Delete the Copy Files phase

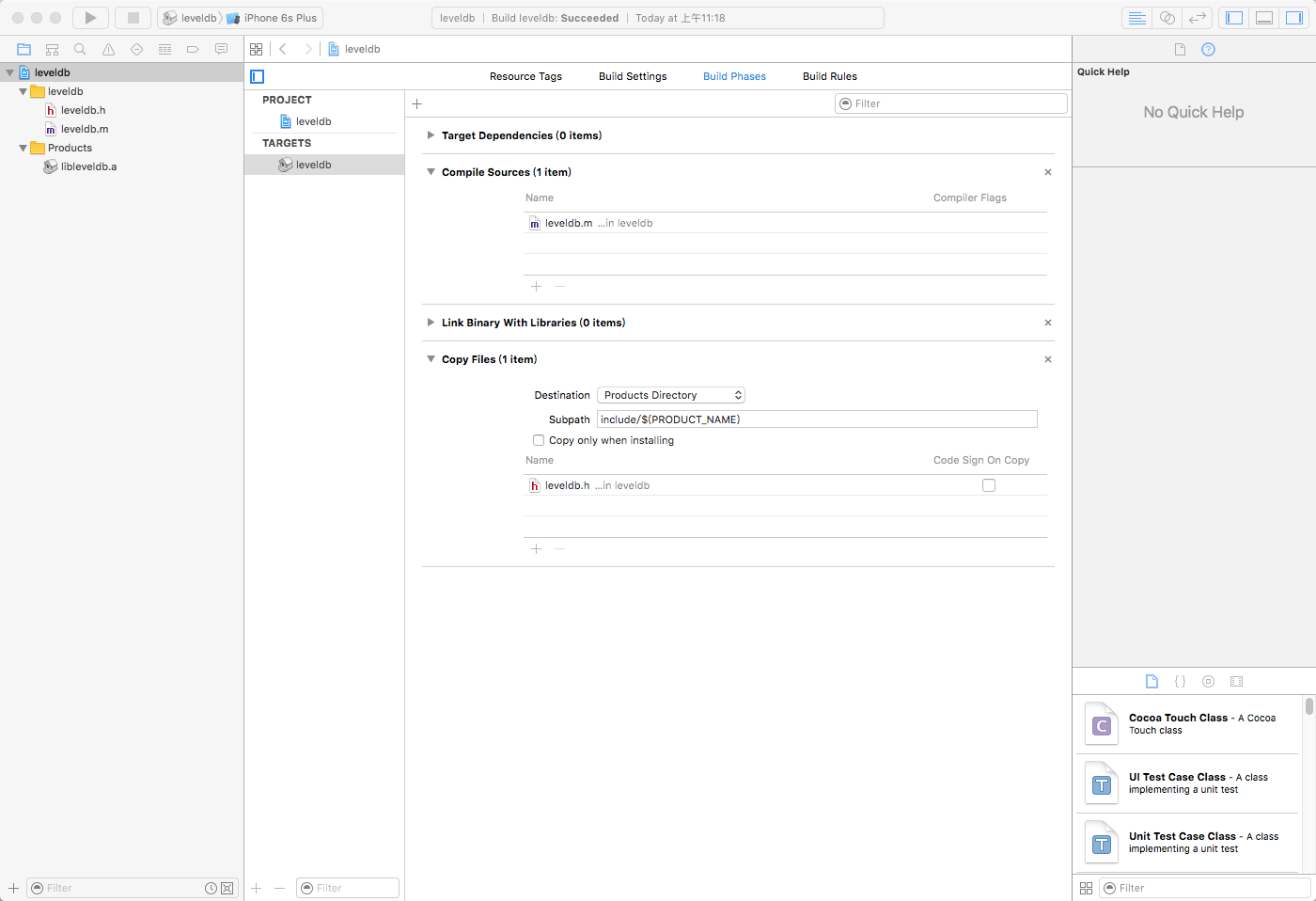[x=1048, y=359]
